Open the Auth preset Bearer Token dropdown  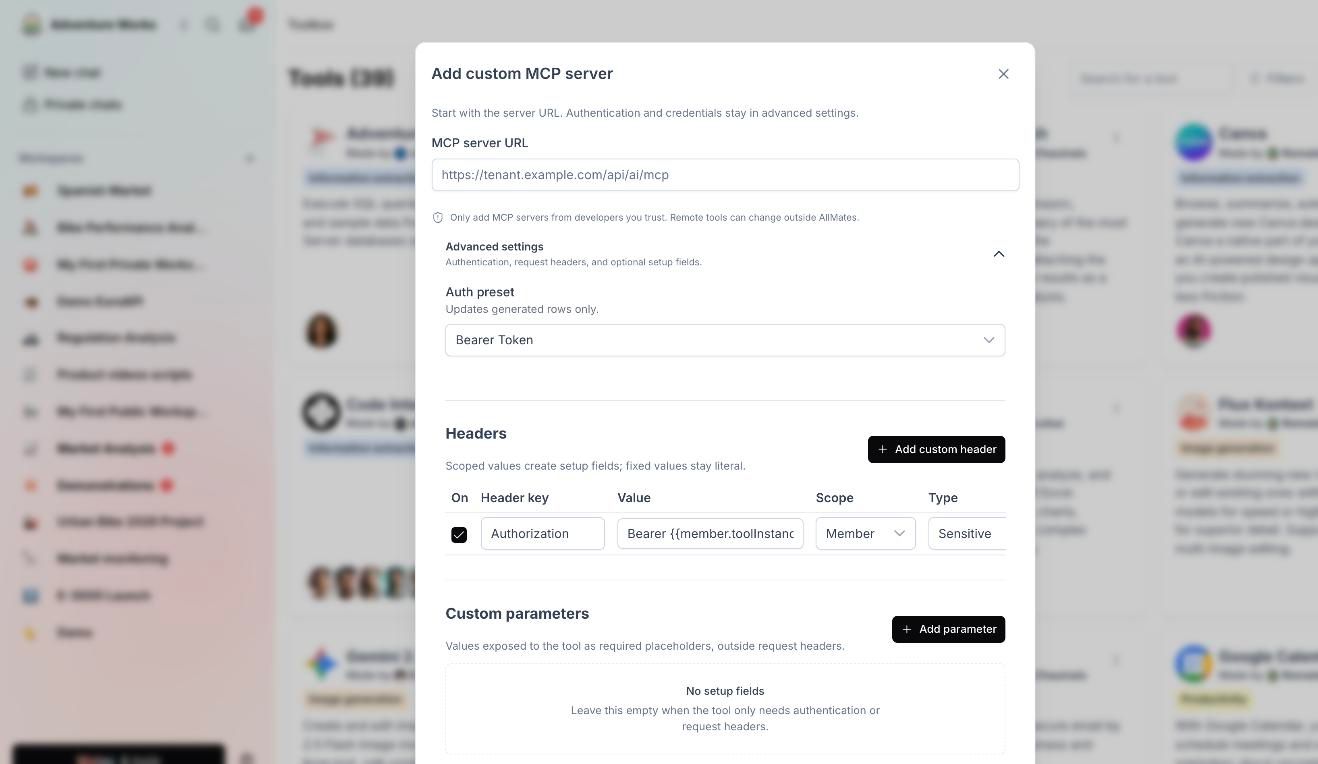[725, 340]
